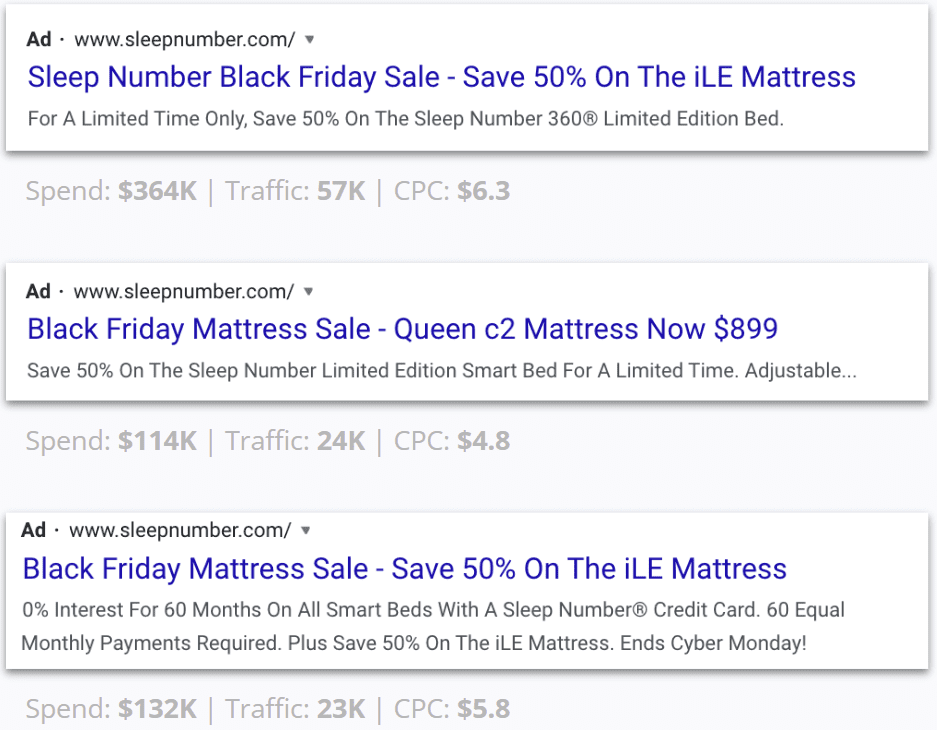Open the third ad's Black Friday Mattress Sale headline

click(x=404, y=569)
